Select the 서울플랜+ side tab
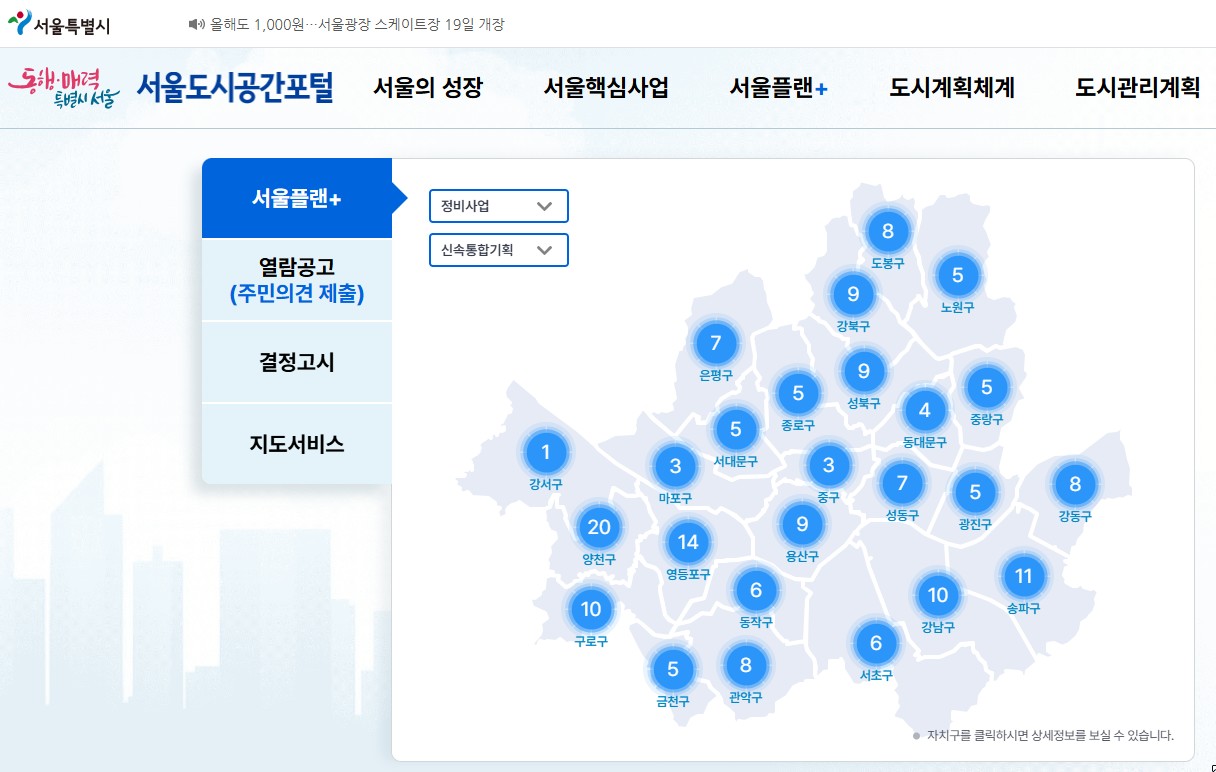Viewport: 1216px width, 772px height. click(297, 198)
